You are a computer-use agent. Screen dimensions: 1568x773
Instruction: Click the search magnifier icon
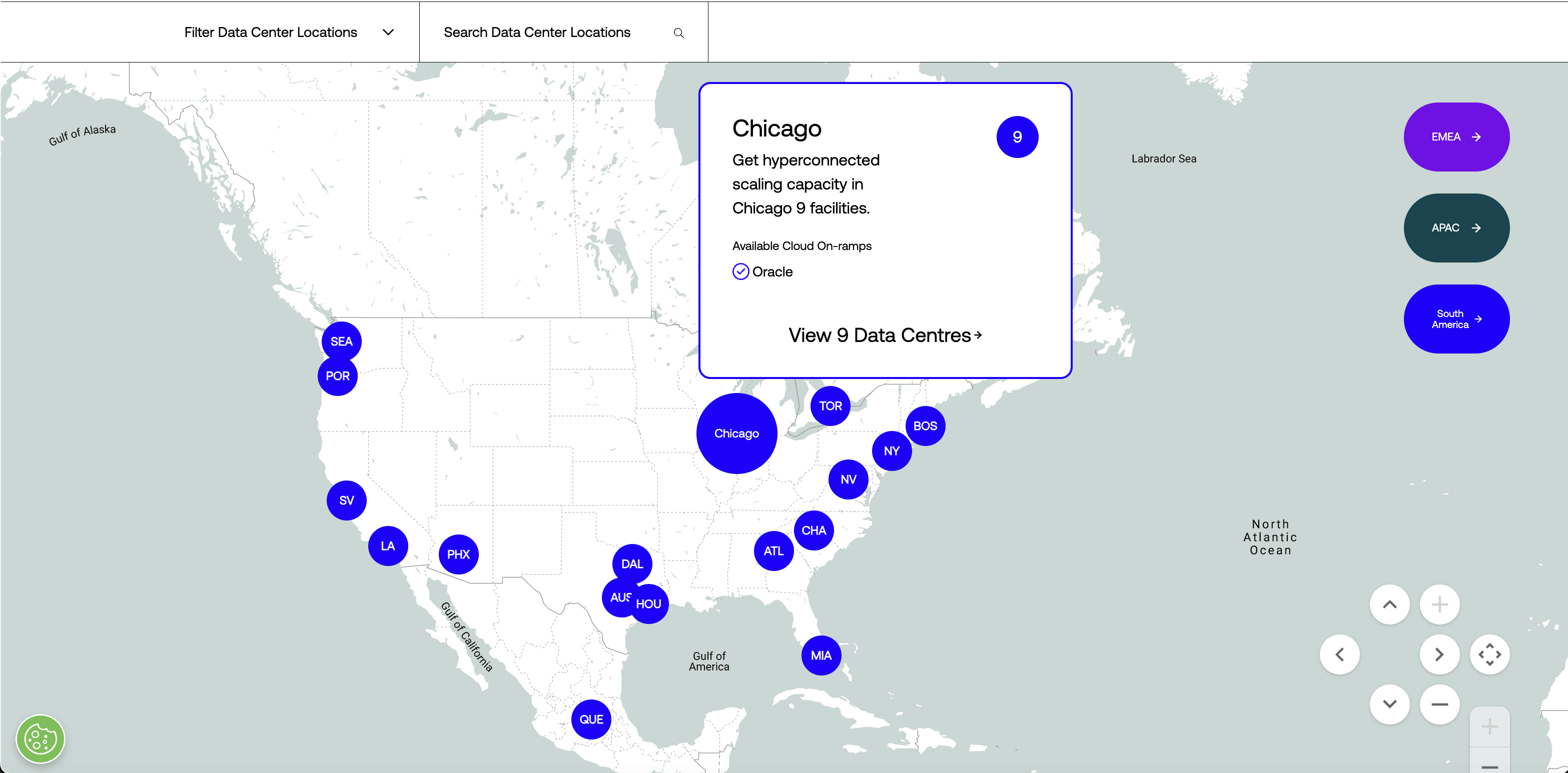point(678,32)
